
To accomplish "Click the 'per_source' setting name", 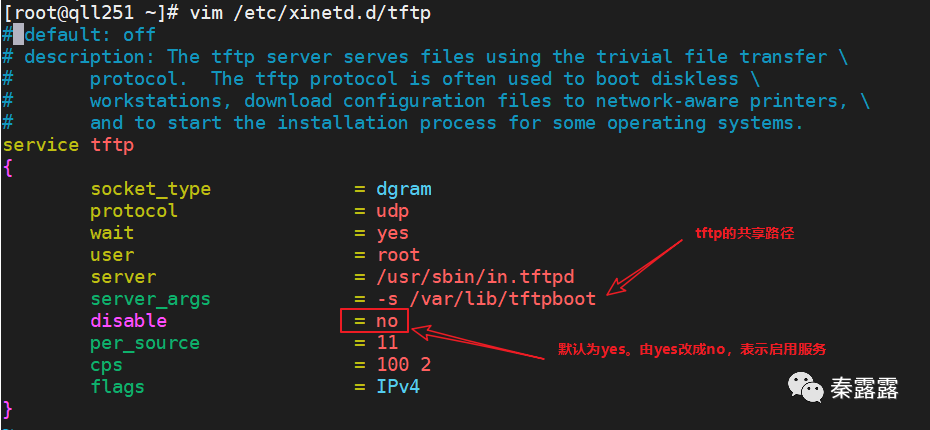I will point(145,343).
